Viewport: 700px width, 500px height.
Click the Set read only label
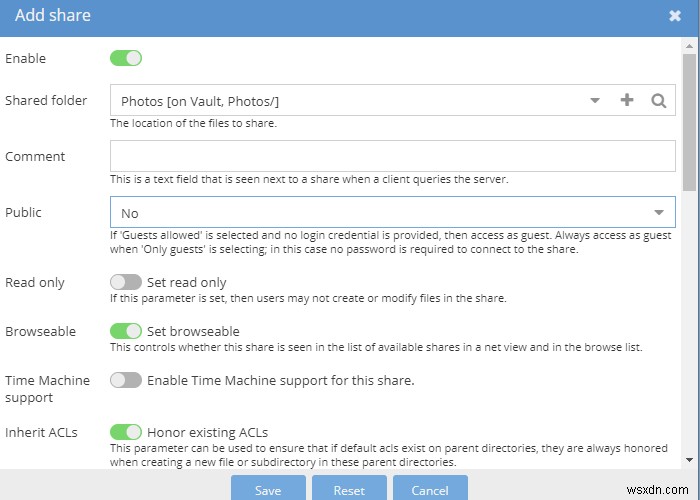(187, 282)
